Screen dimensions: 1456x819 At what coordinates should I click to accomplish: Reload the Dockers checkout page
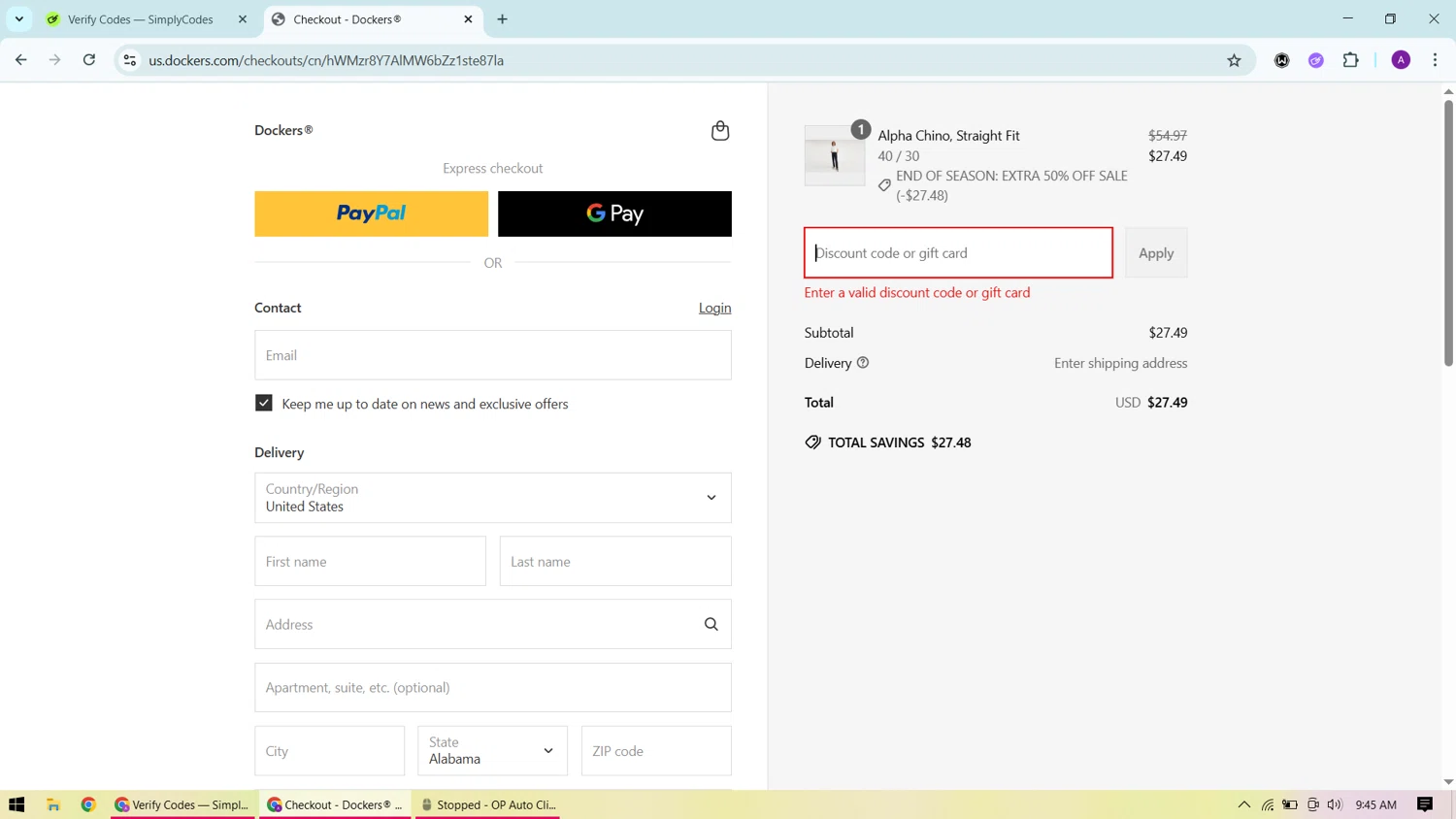(x=89, y=60)
